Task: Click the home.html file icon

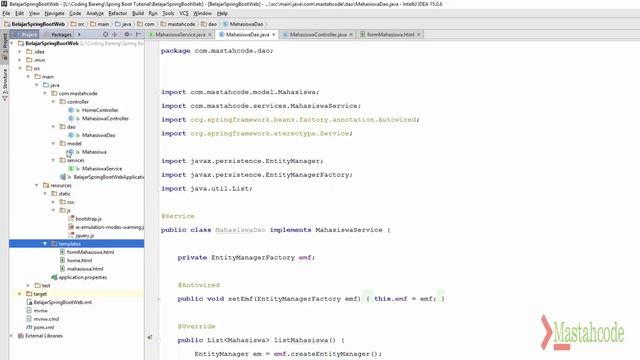Action: click(62, 260)
